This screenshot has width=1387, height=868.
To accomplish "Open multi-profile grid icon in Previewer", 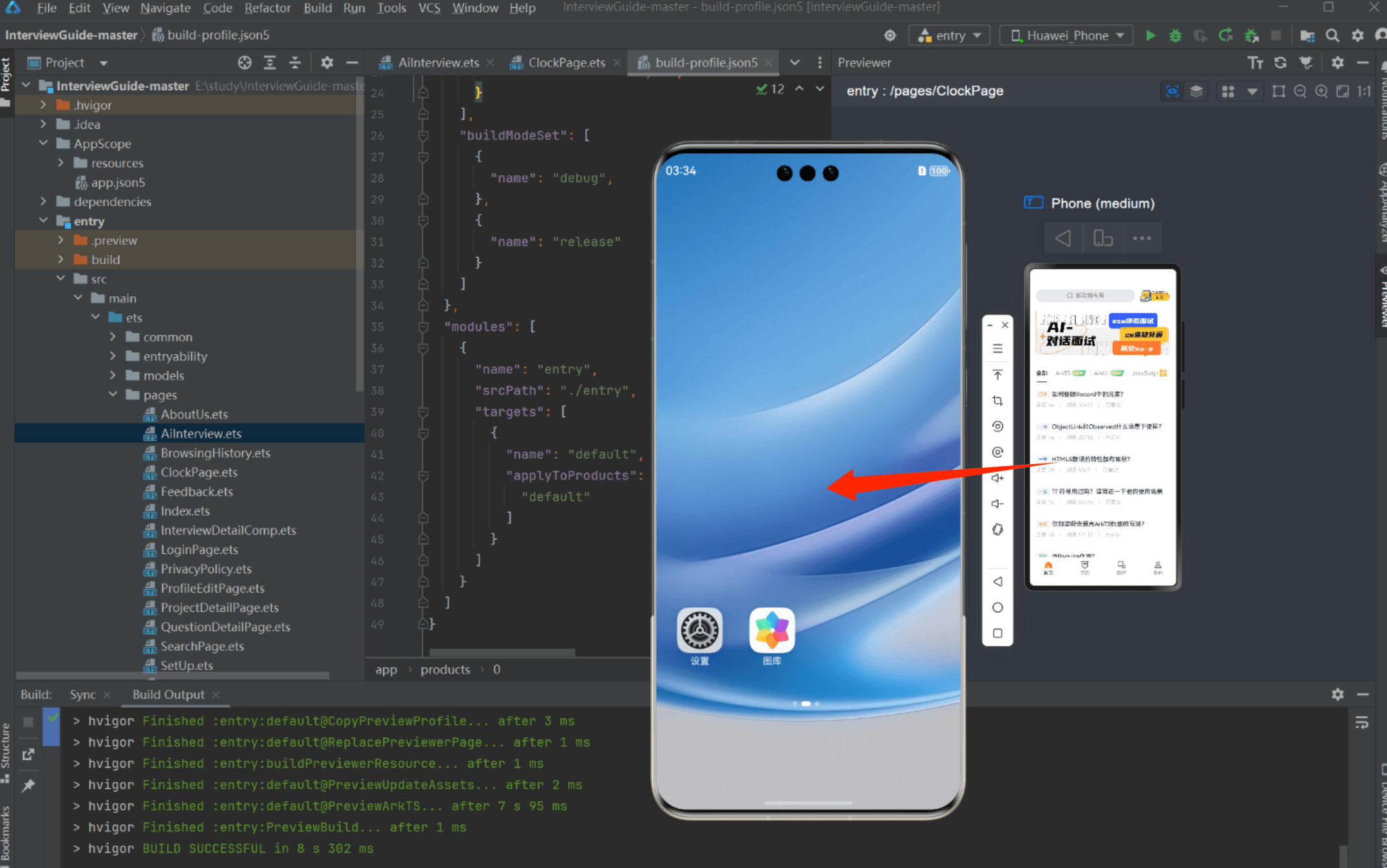I will coord(1228,91).
